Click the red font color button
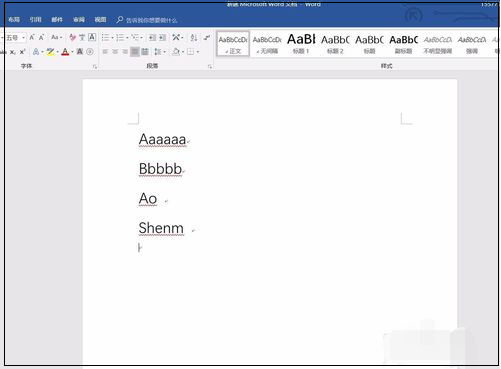 pos(65,52)
